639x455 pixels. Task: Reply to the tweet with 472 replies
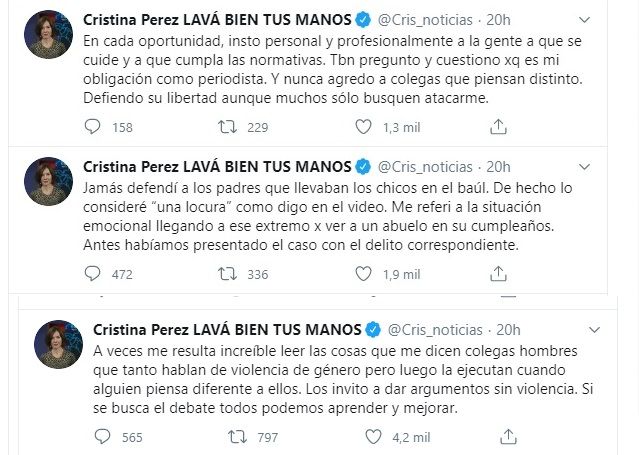[x=93, y=273]
